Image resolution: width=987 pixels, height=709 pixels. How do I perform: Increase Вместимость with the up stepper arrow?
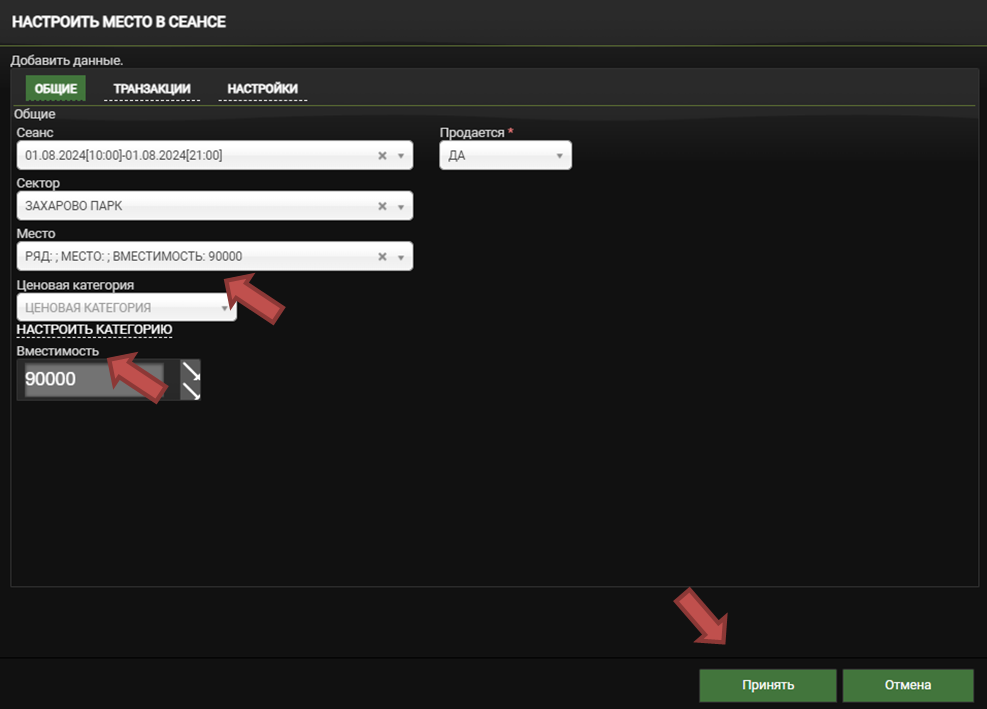click(190, 371)
